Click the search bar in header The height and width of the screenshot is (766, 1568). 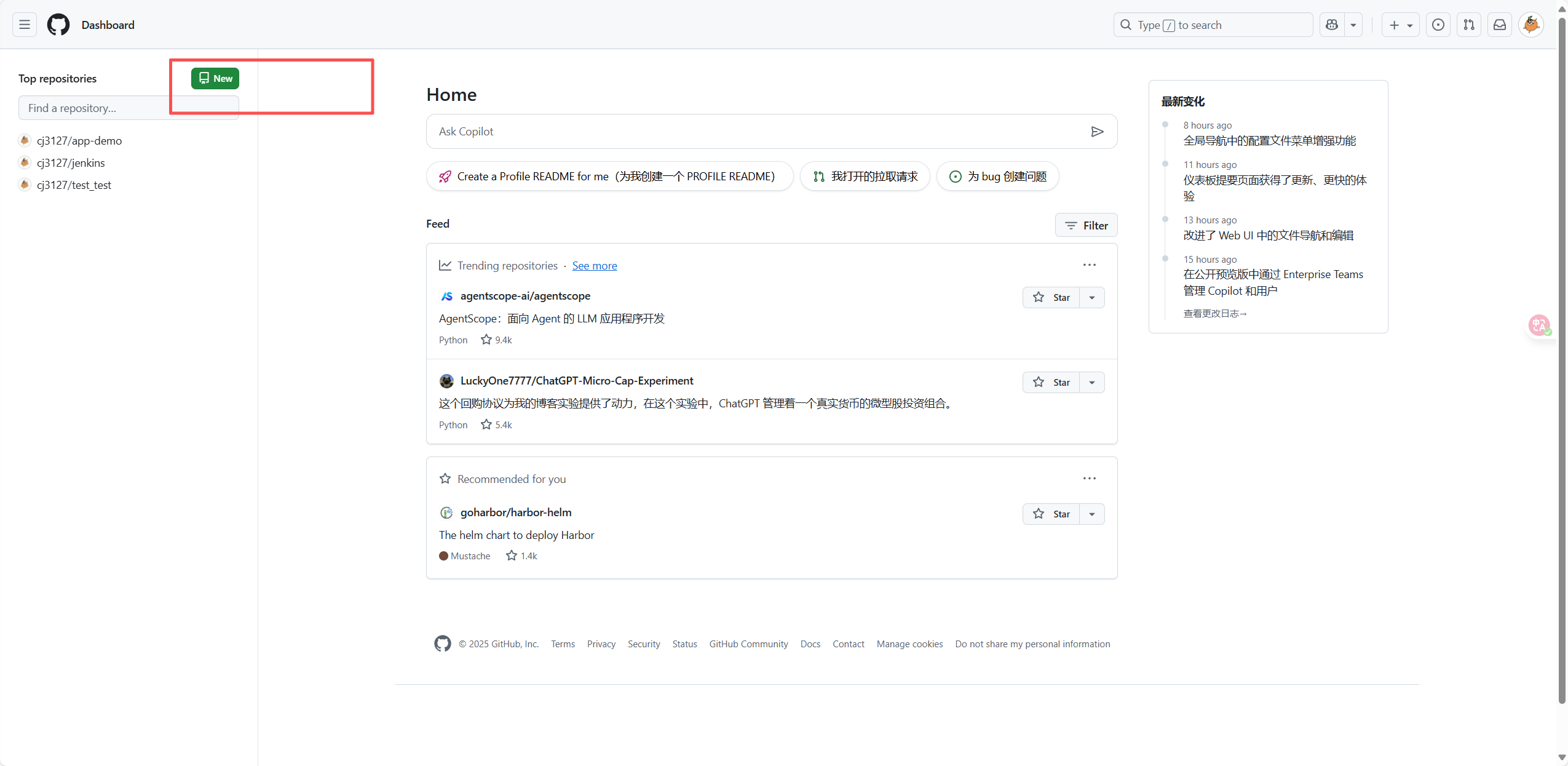pyautogui.click(x=1213, y=25)
